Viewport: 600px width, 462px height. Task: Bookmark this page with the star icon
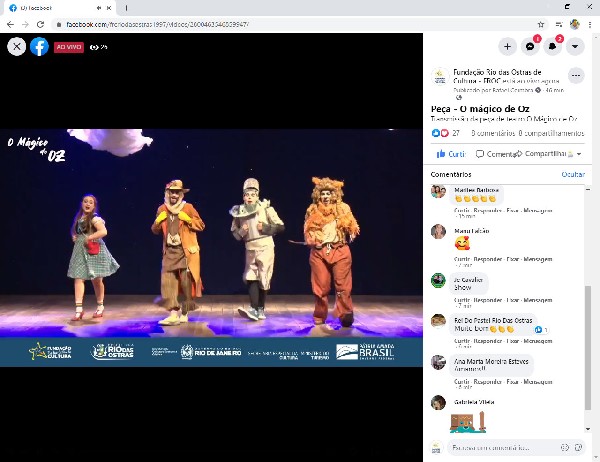[541, 23]
